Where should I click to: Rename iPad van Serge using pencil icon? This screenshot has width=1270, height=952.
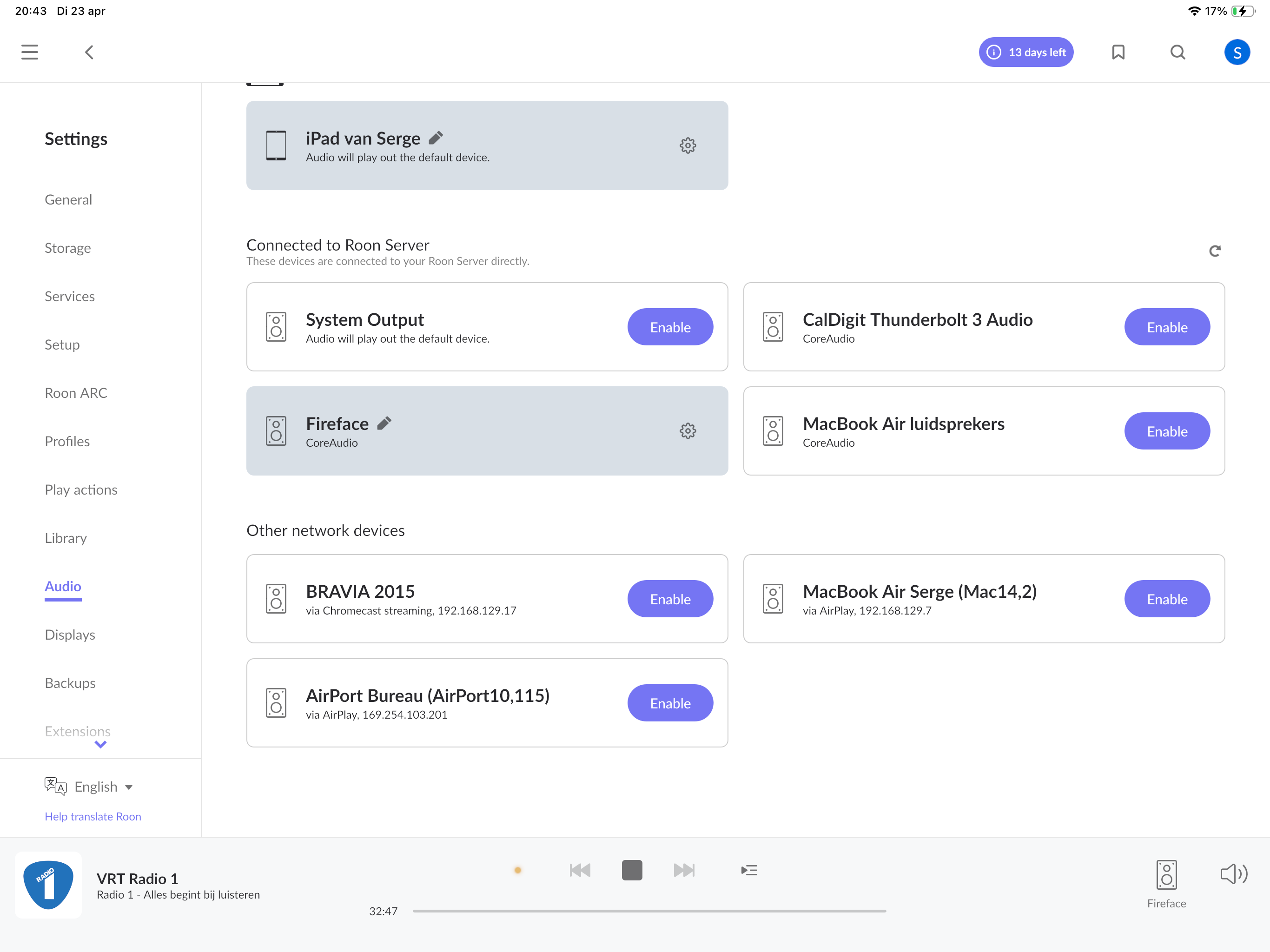click(436, 138)
